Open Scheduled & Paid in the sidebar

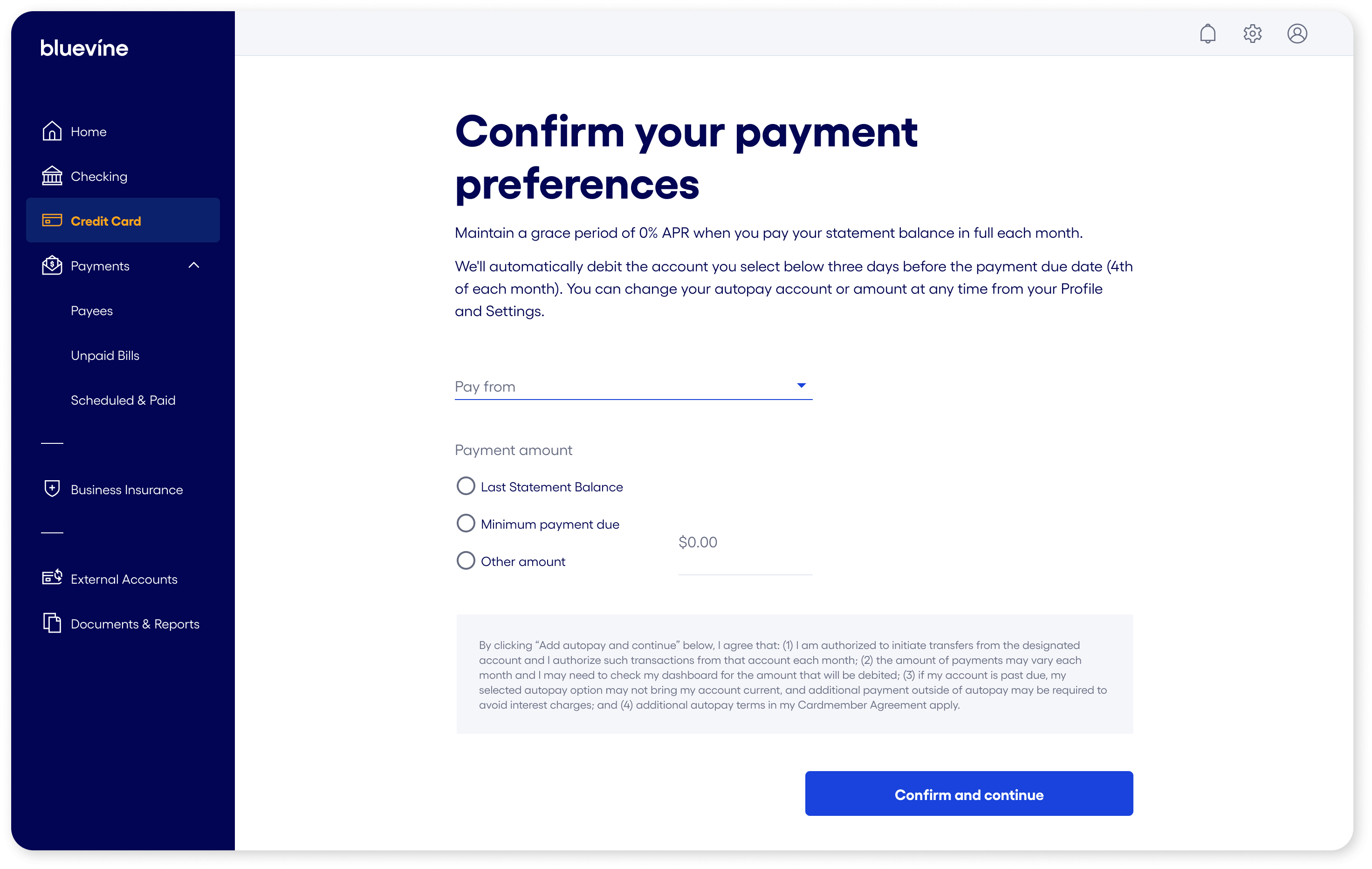click(123, 400)
